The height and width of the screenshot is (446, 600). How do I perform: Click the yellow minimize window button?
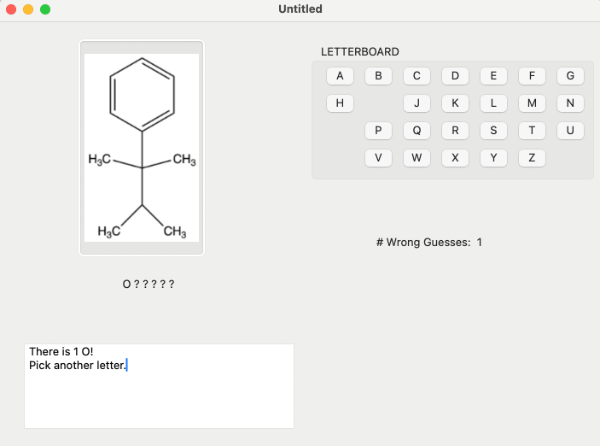[28, 9]
